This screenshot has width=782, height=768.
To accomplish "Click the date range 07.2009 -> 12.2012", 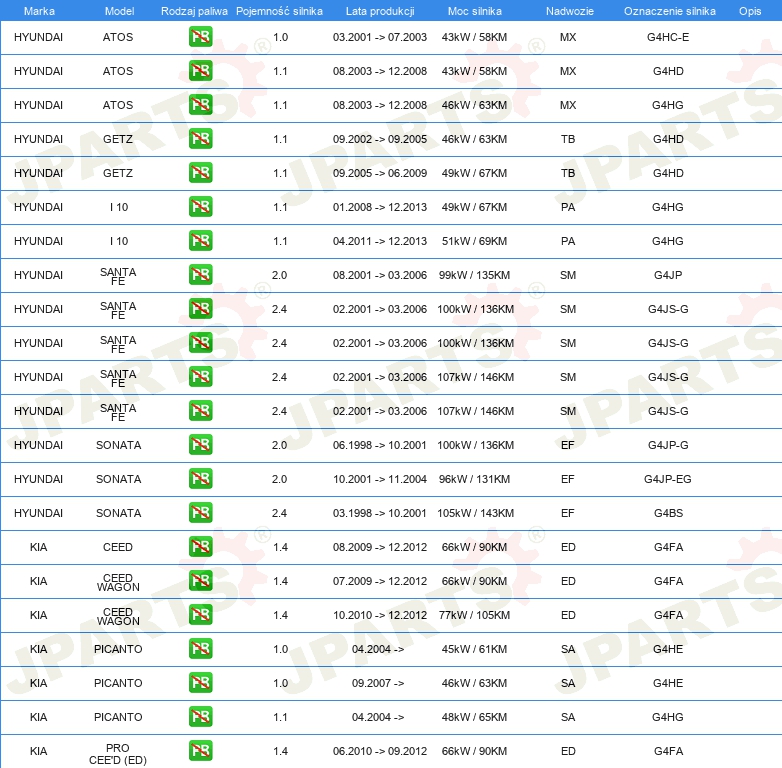I will [x=380, y=581].
